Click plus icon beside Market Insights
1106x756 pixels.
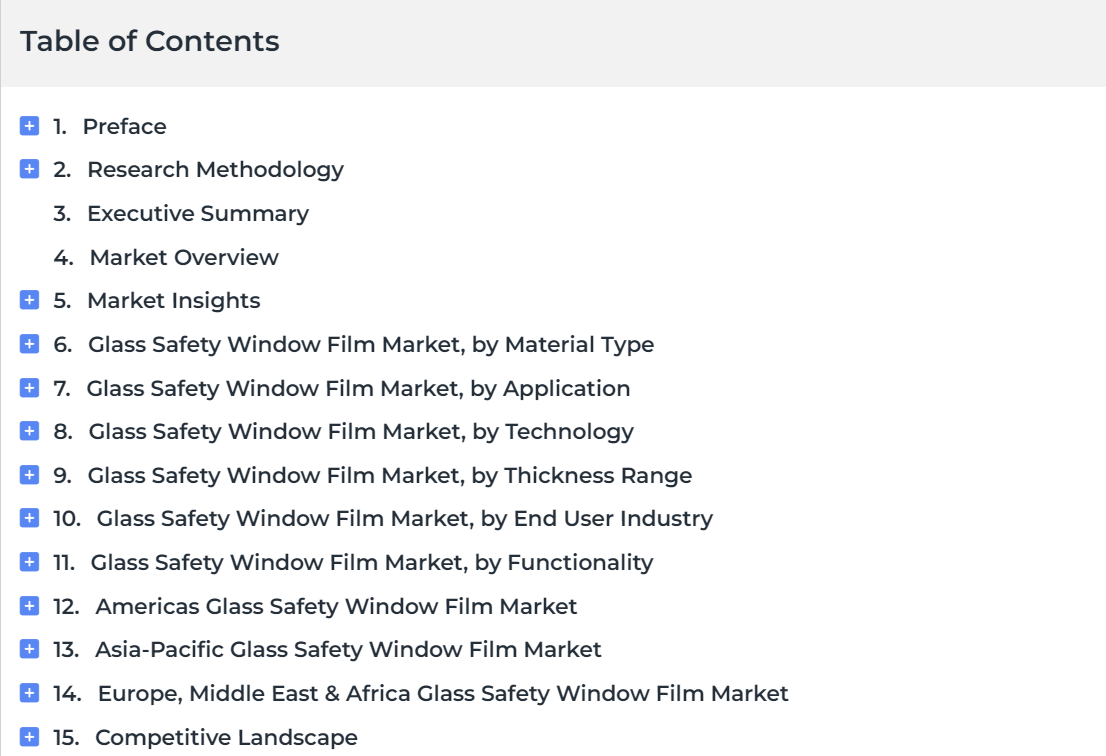[29, 300]
